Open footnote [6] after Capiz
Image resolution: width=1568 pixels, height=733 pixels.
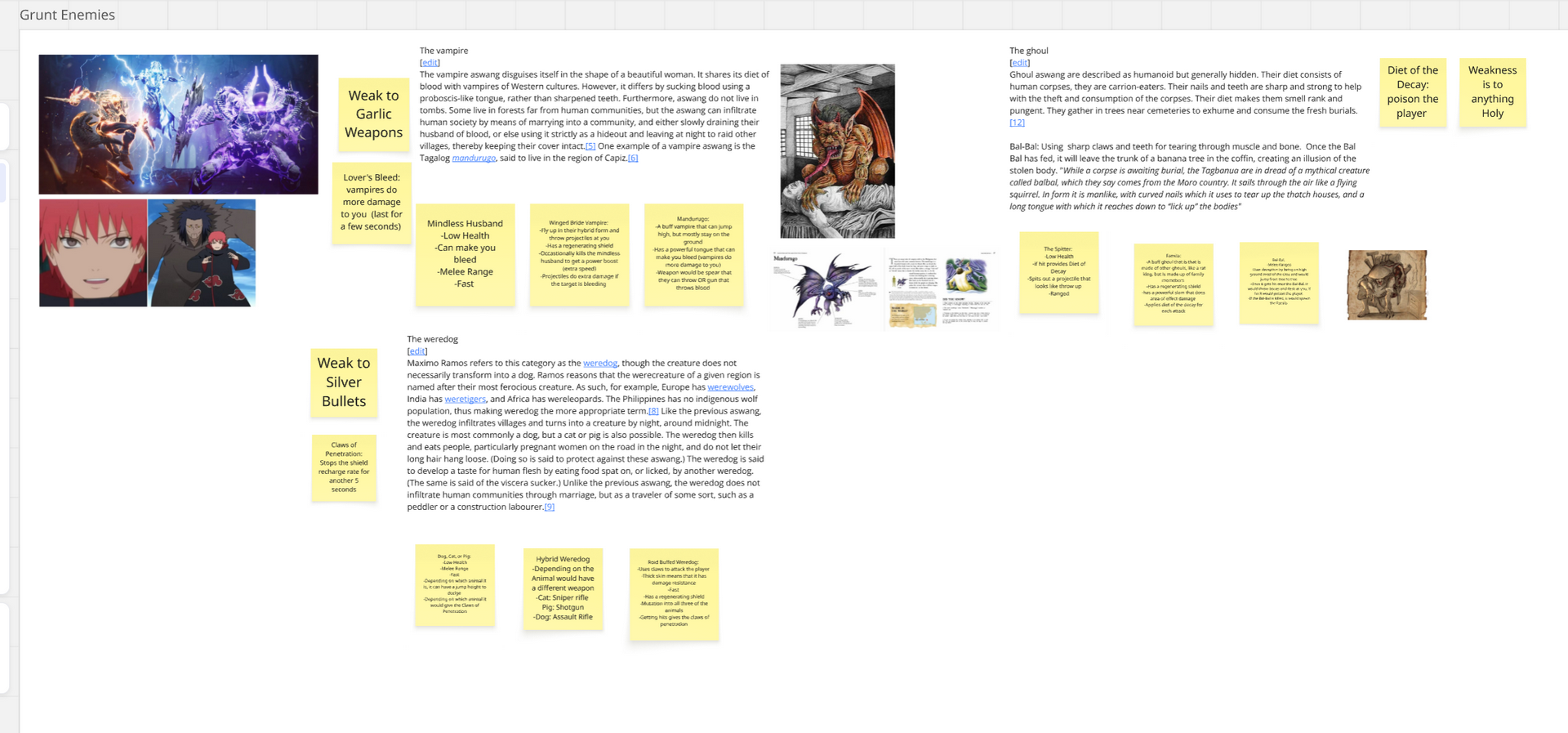[x=633, y=159]
